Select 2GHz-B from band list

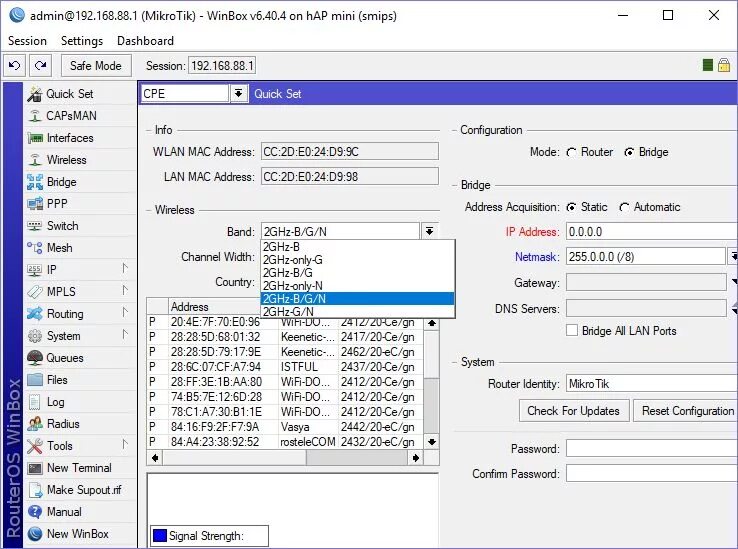click(x=357, y=247)
